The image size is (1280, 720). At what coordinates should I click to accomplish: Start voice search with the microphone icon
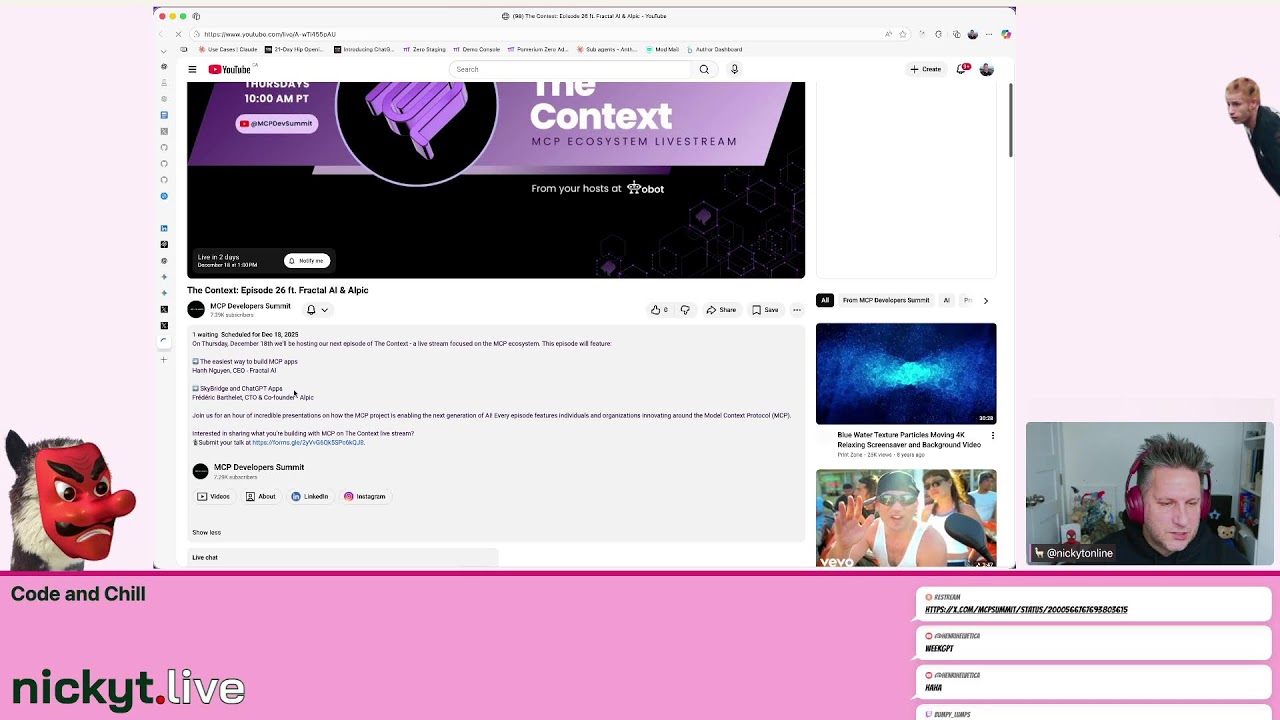click(x=734, y=69)
